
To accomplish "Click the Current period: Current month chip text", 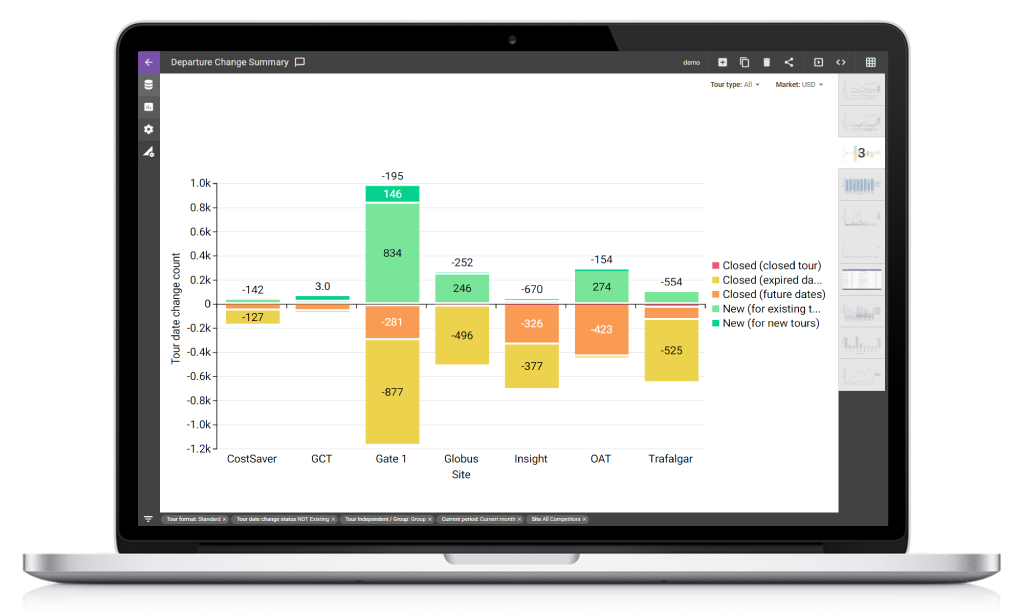I will [x=478, y=519].
